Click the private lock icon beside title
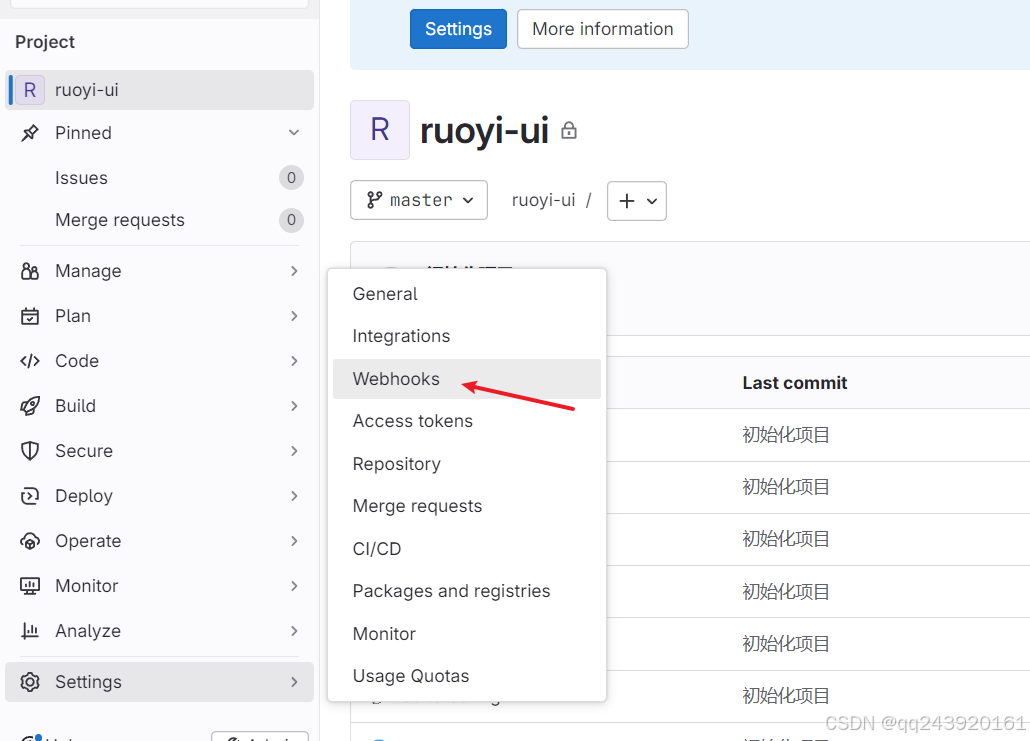The height and width of the screenshot is (741, 1030). tap(569, 131)
